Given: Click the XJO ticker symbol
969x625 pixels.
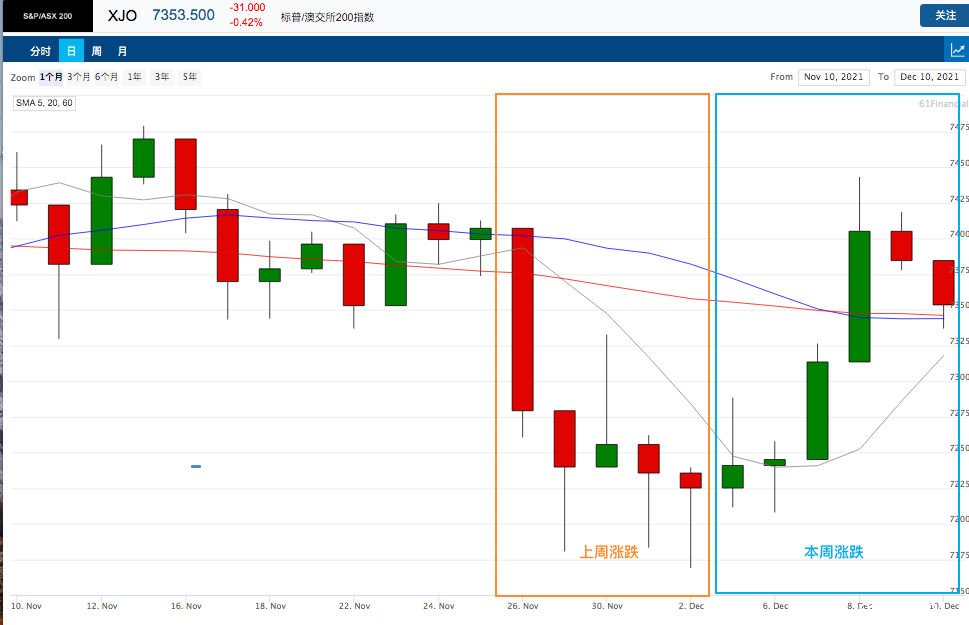Looking at the screenshot, I should pyautogui.click(x=122, y=15).
